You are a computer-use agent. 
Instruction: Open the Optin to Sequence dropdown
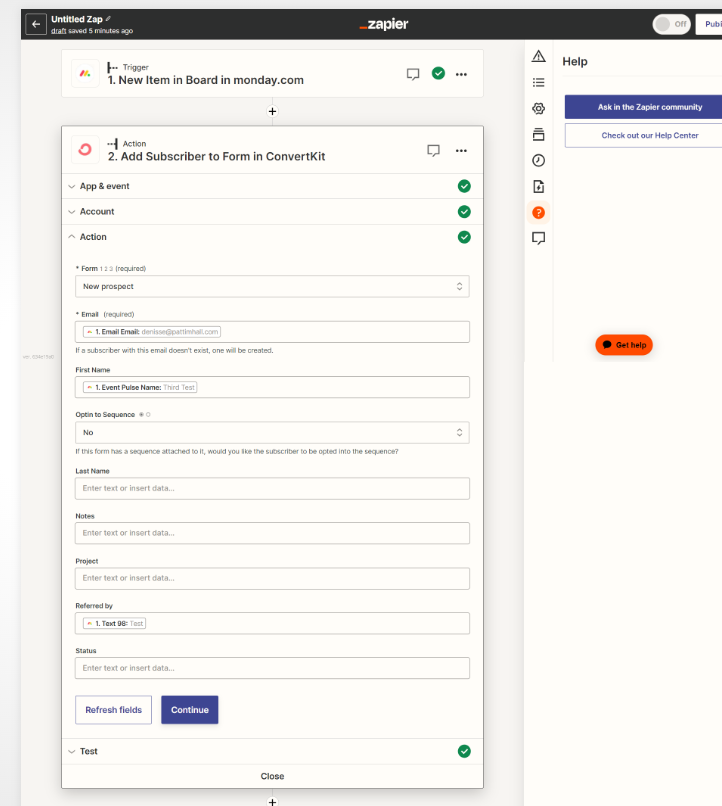(x=272, y=433)
